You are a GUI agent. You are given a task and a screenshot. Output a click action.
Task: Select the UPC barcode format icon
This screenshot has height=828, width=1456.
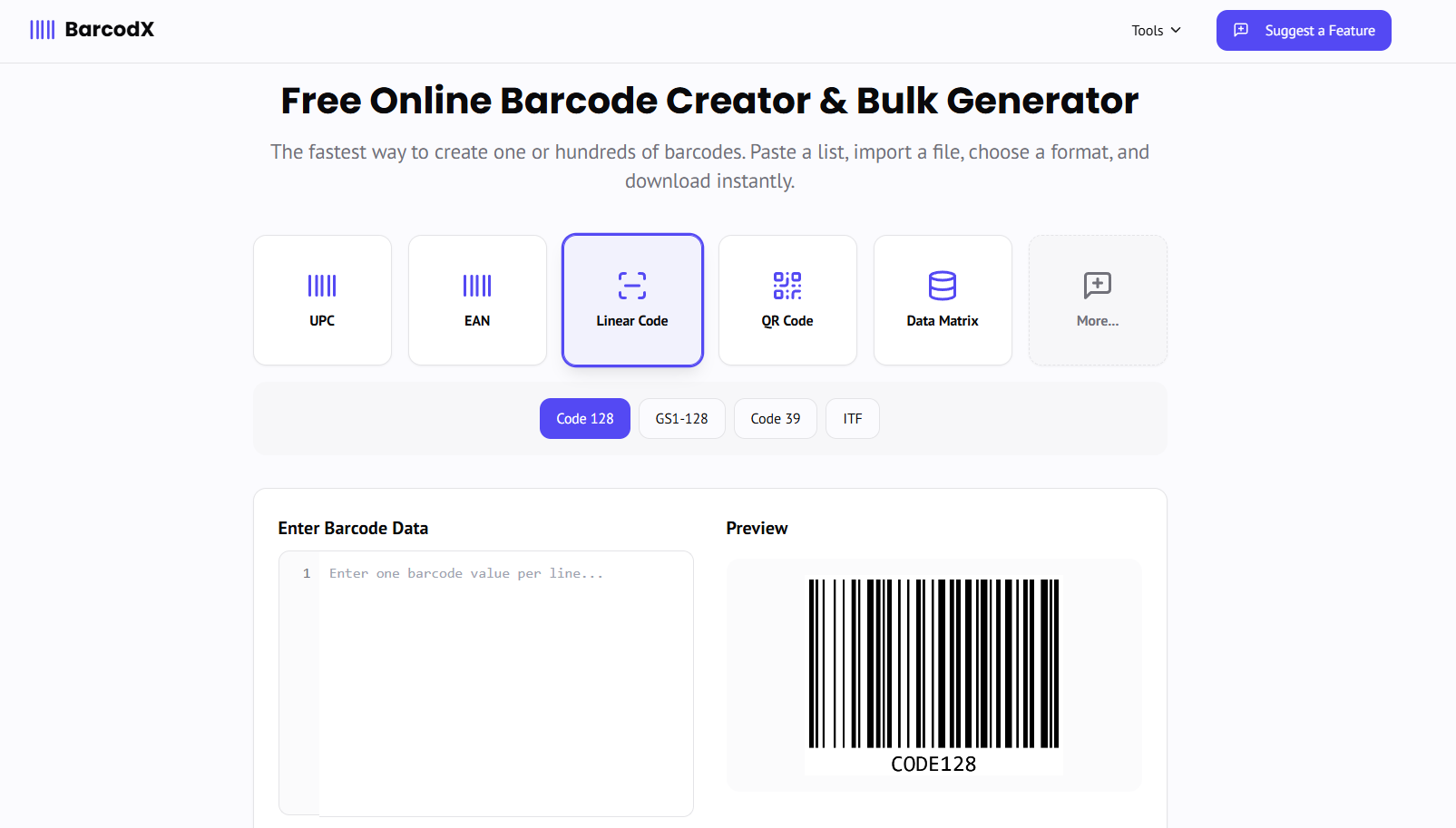[322, 286]
